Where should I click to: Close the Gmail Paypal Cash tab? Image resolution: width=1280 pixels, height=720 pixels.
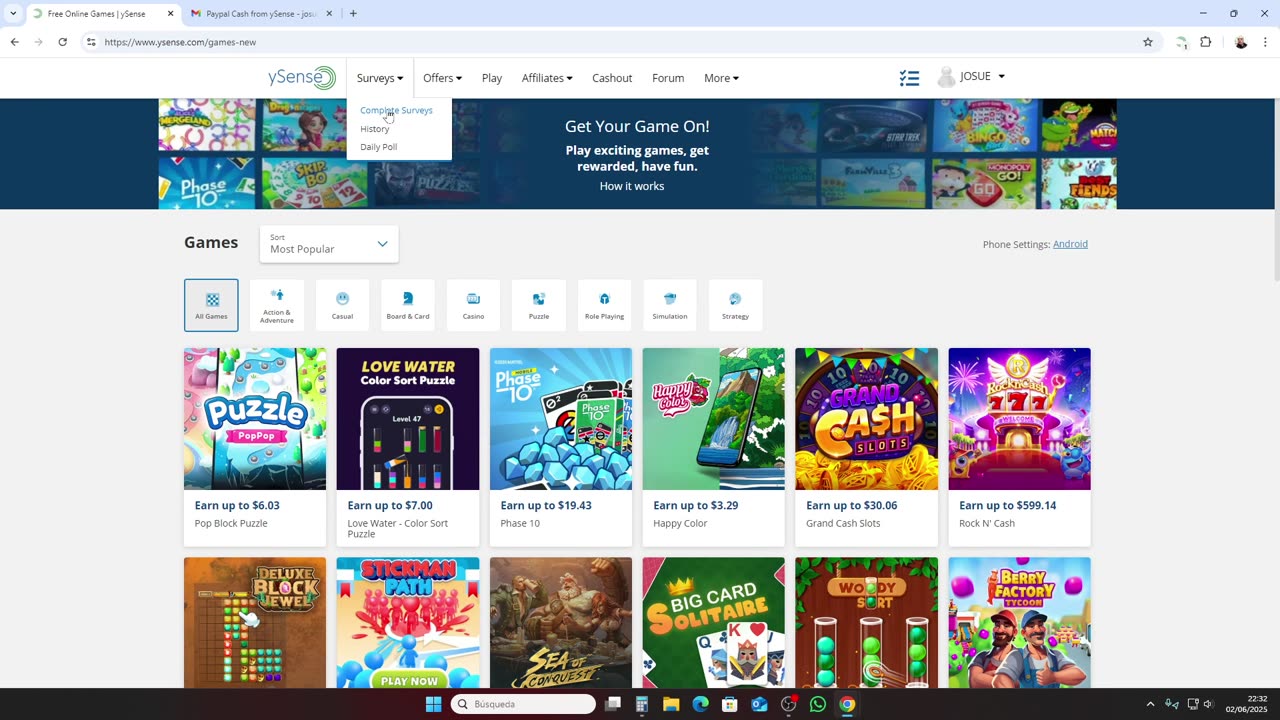pos(329,14)
